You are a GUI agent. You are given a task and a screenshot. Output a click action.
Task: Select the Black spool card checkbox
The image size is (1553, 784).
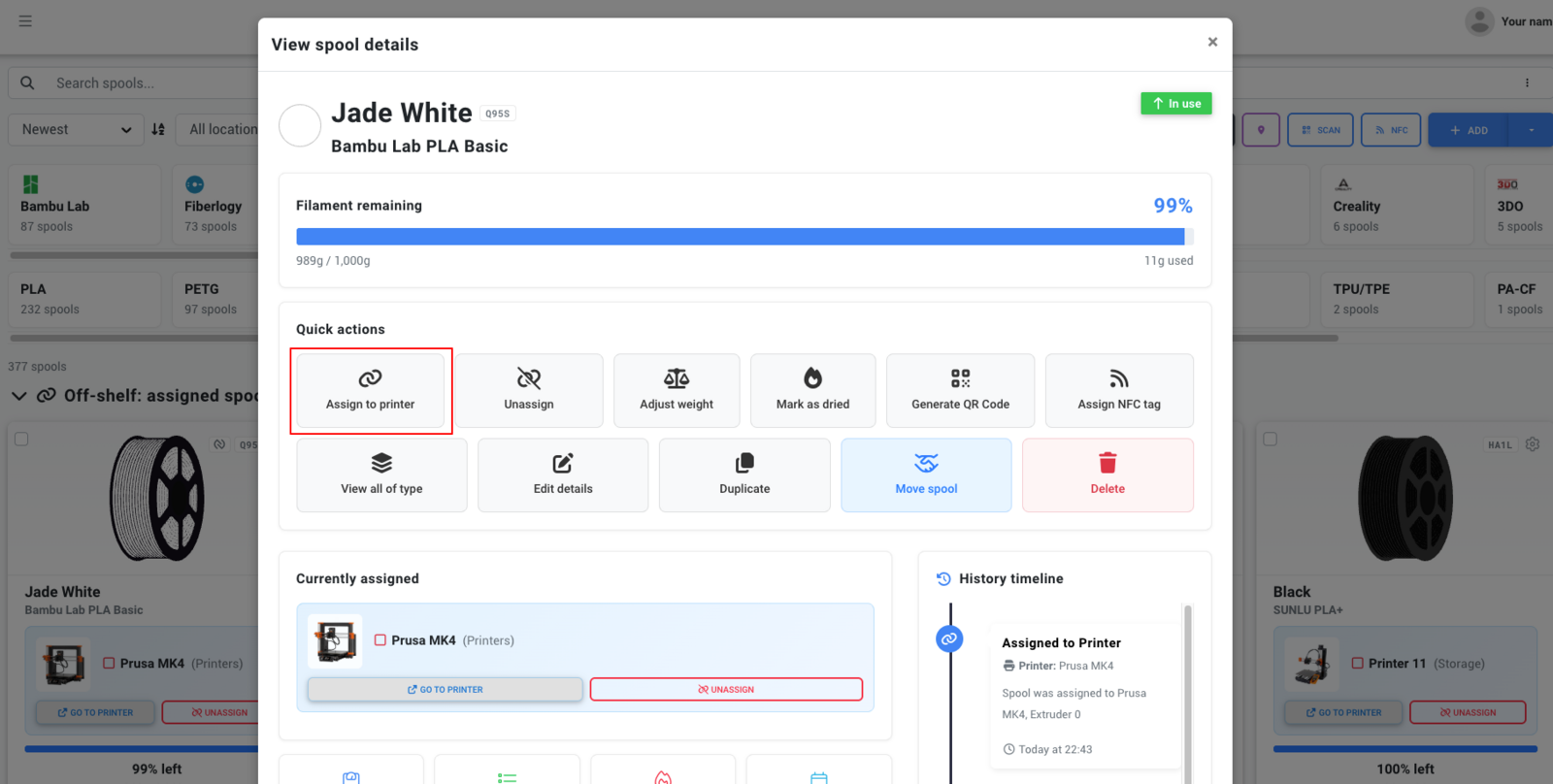[1270, 439]
